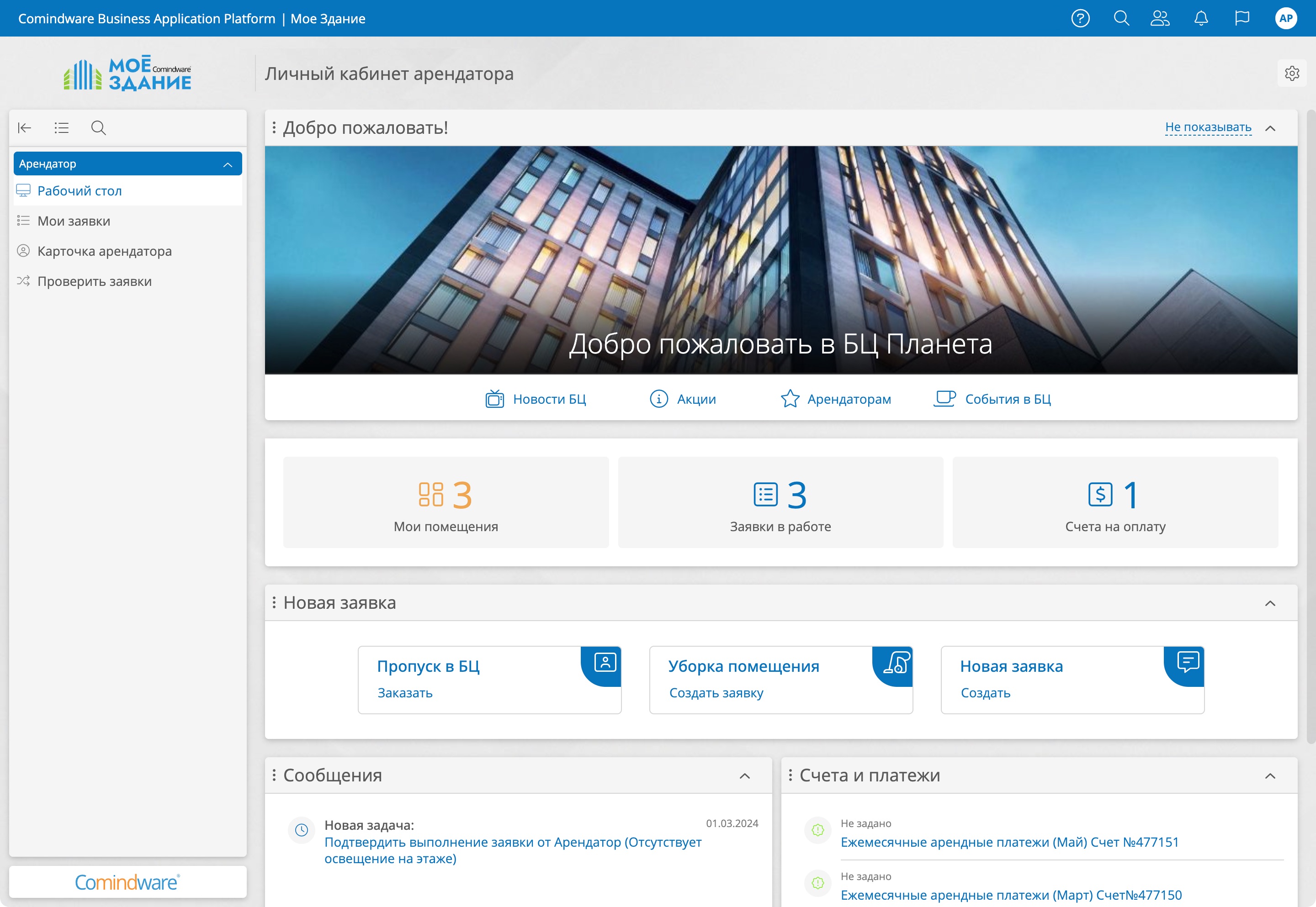The width and height of the screenshot is (1316, 907).
Task: Open the users group icon in top bar
Action: (1160, 18)
